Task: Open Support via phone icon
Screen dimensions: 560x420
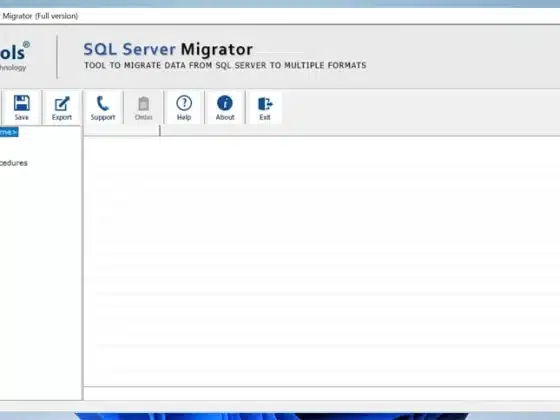Action: click(x=103, y=108)
